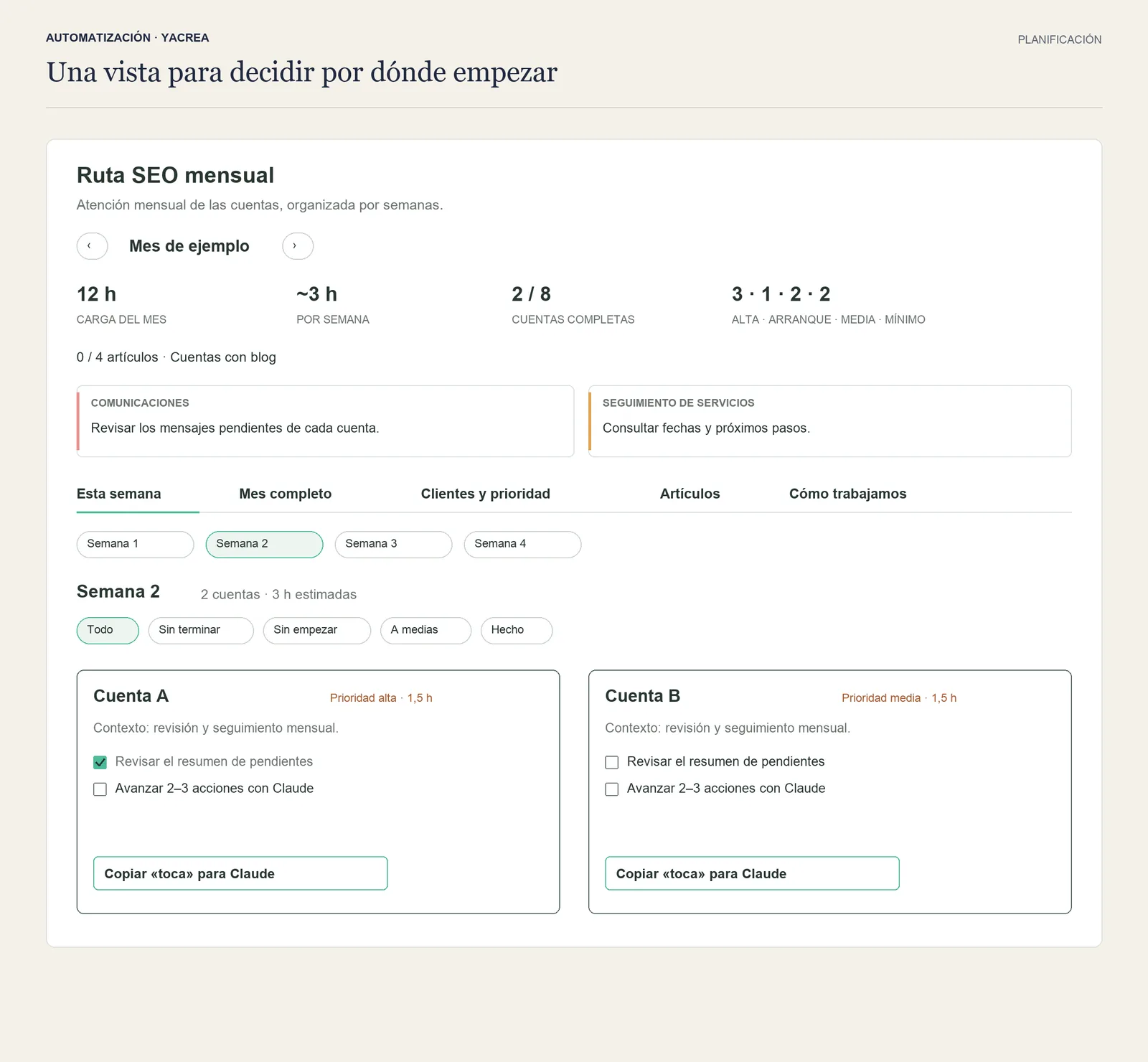1148x1062 pixels.
Task: Go to previous month with left chevron
Action: pos(92,246)
